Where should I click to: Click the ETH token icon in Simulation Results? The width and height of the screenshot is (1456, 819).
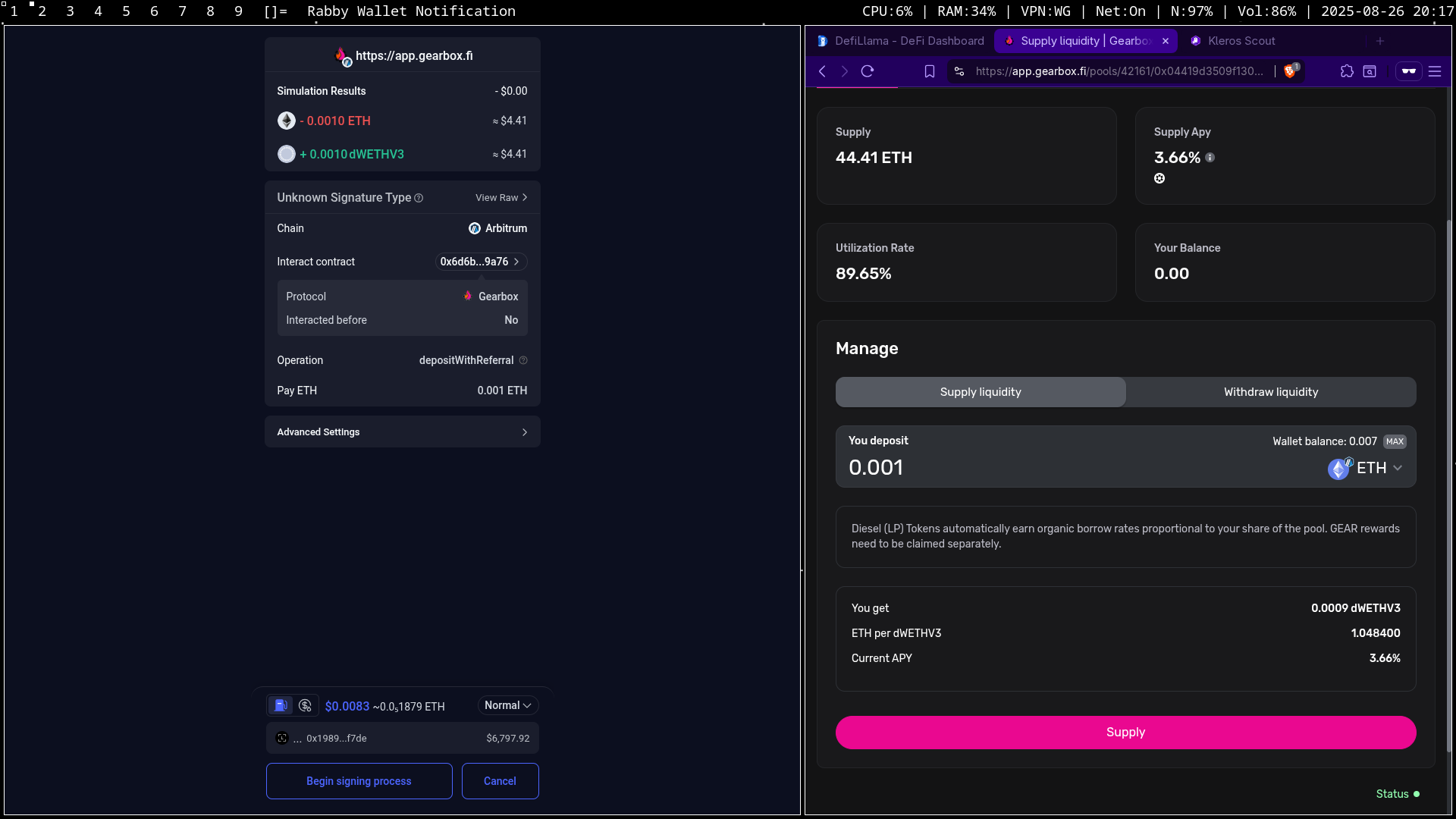pos(287,121)
